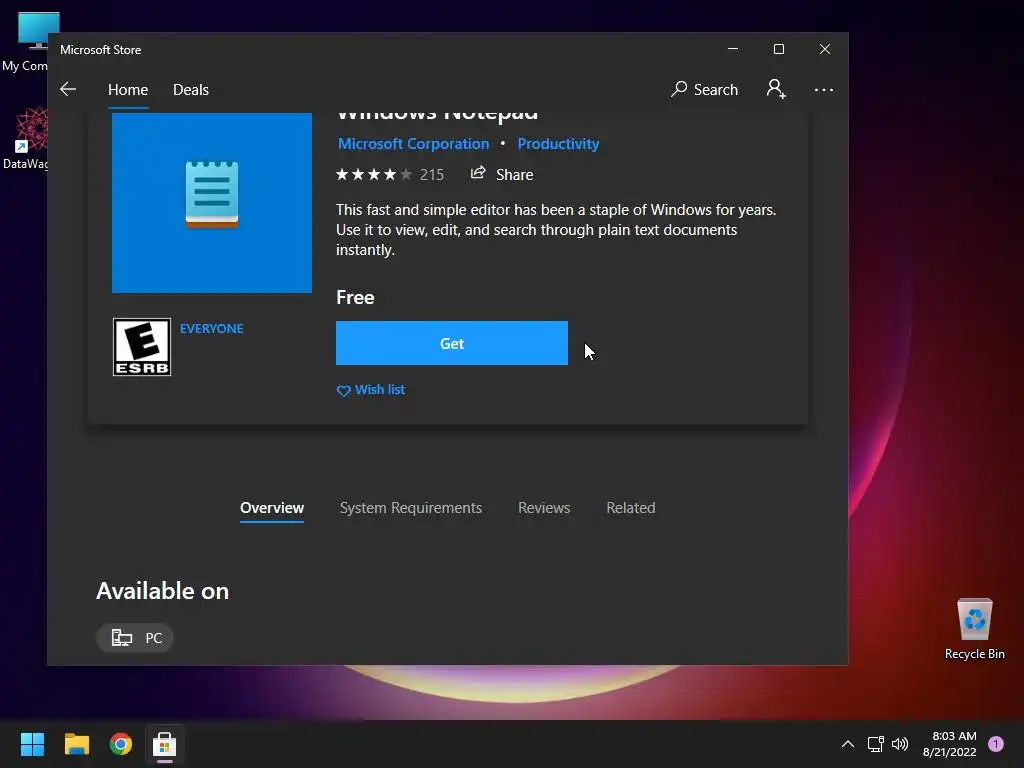This screenshot has height=768, width=1024.
Task: Click the computer icon in the PC chip
Action: click(121, 637)
